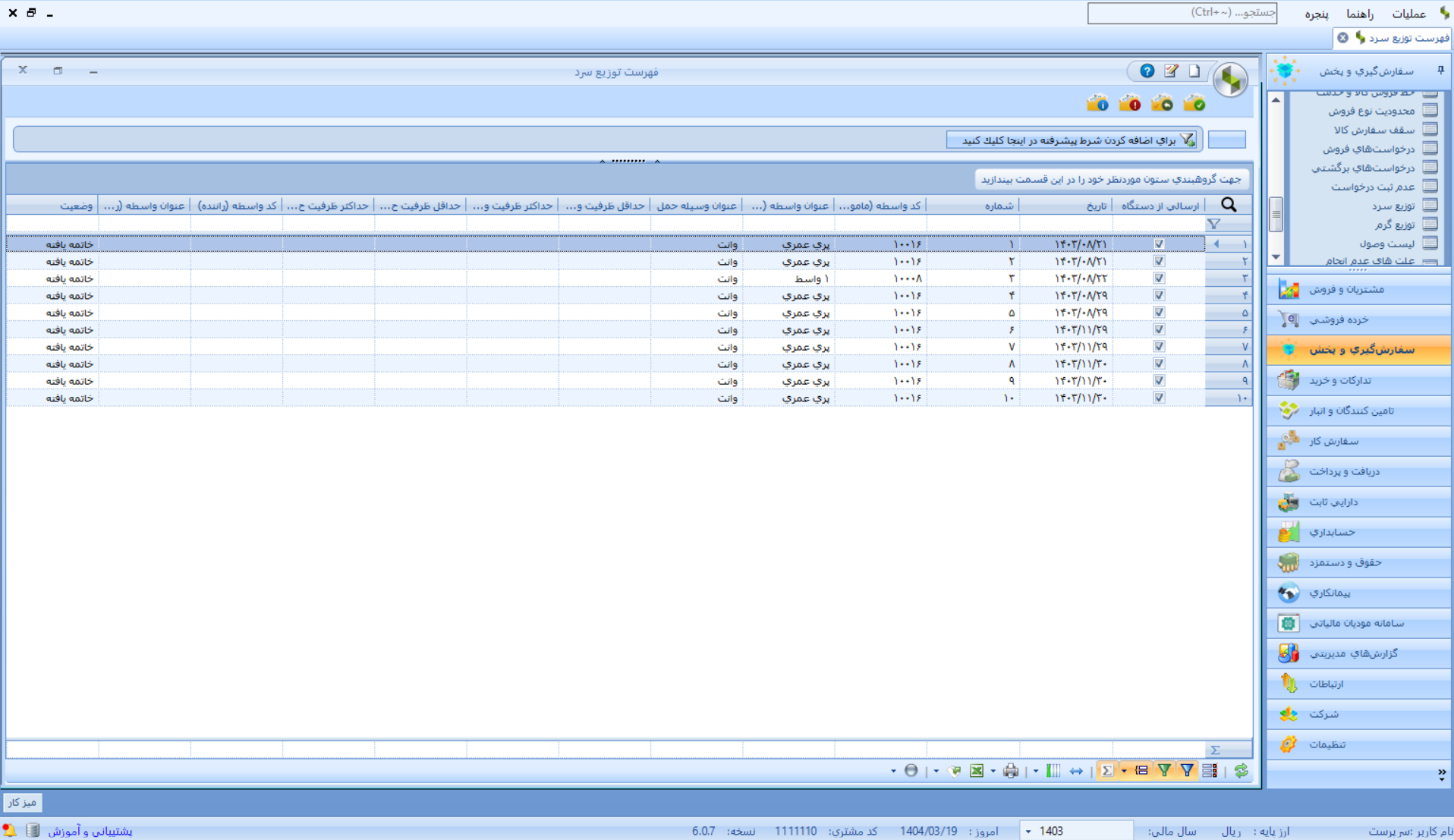The height and width of the screenshot is (840, 1454).
Task: Toggle the checkbox in row with شماره ۳
Action: tap(1159, 278)
